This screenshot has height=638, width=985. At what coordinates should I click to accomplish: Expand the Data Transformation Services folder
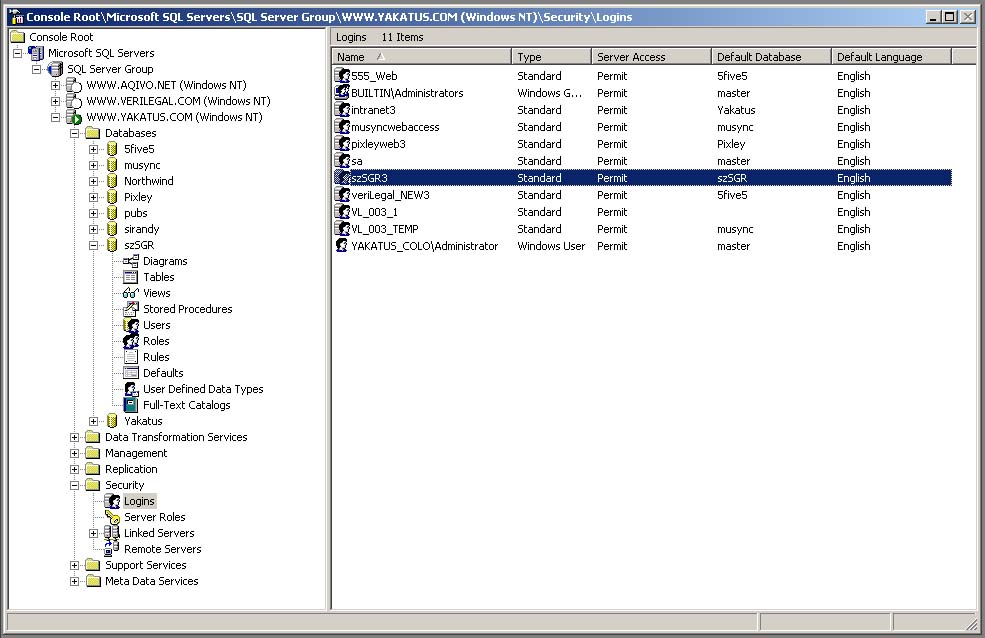click(x=74, y=437)
